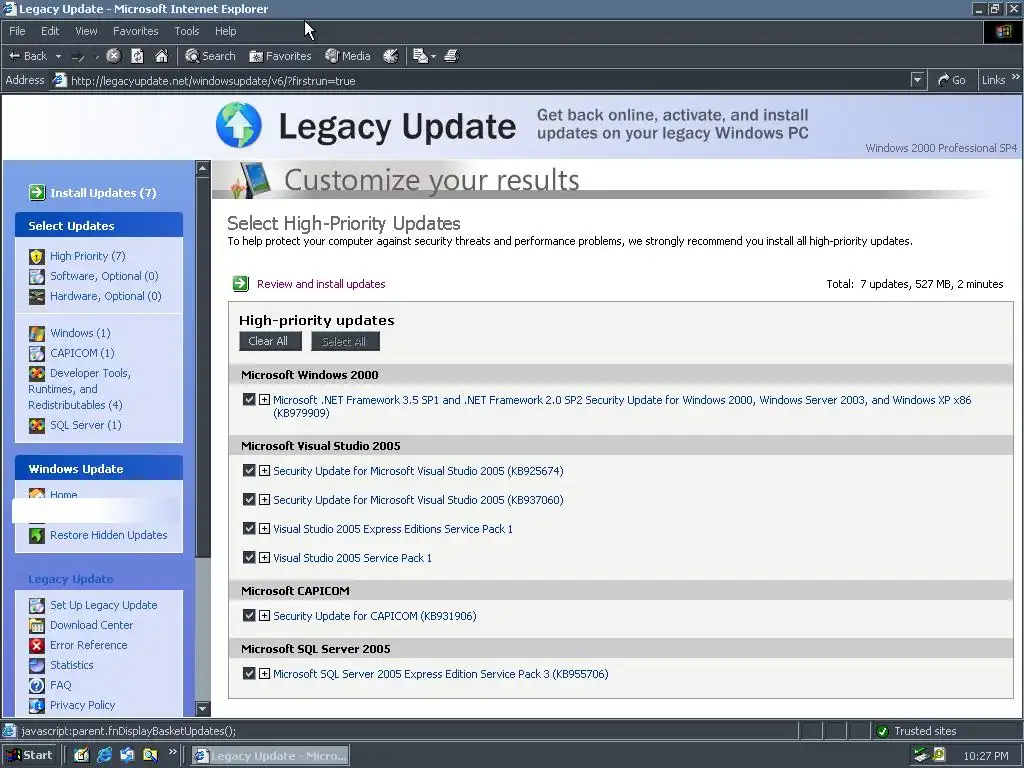Uncheck CAPICOM KB931906 security update
The image size is (1024, 768).
249,615
